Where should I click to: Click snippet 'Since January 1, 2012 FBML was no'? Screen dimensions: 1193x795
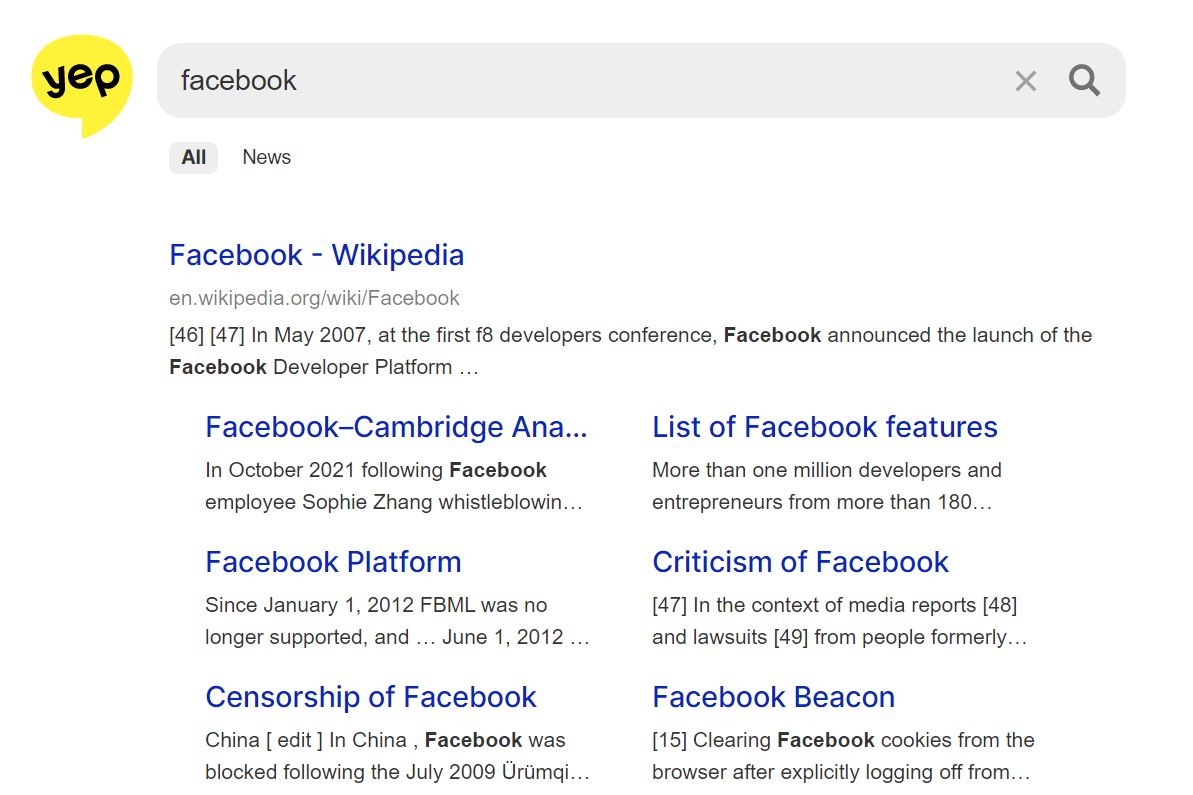point(397,621)
